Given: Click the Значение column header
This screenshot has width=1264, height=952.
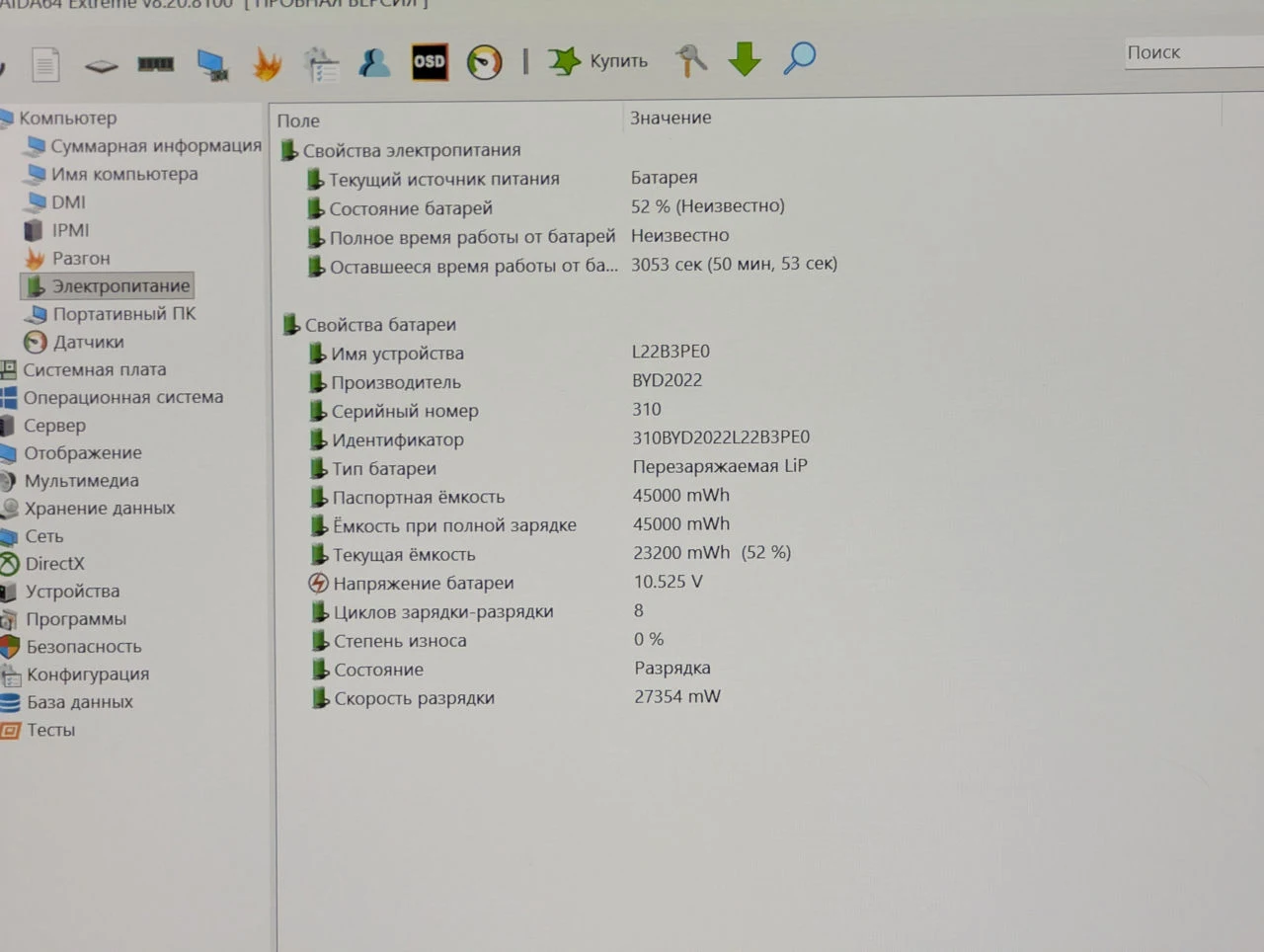Looking at the screenshot, I should click(x=671, y=118).
